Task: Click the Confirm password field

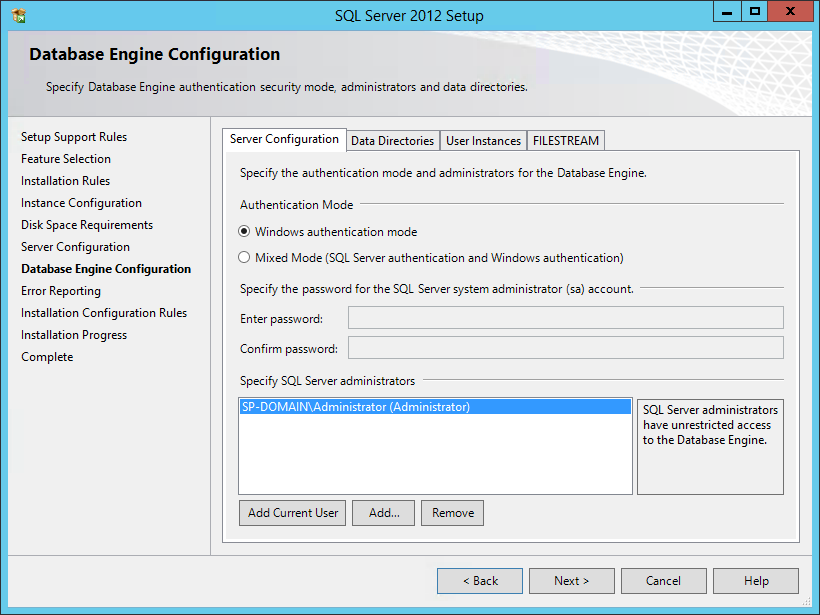Action: [x=566, y=348]
